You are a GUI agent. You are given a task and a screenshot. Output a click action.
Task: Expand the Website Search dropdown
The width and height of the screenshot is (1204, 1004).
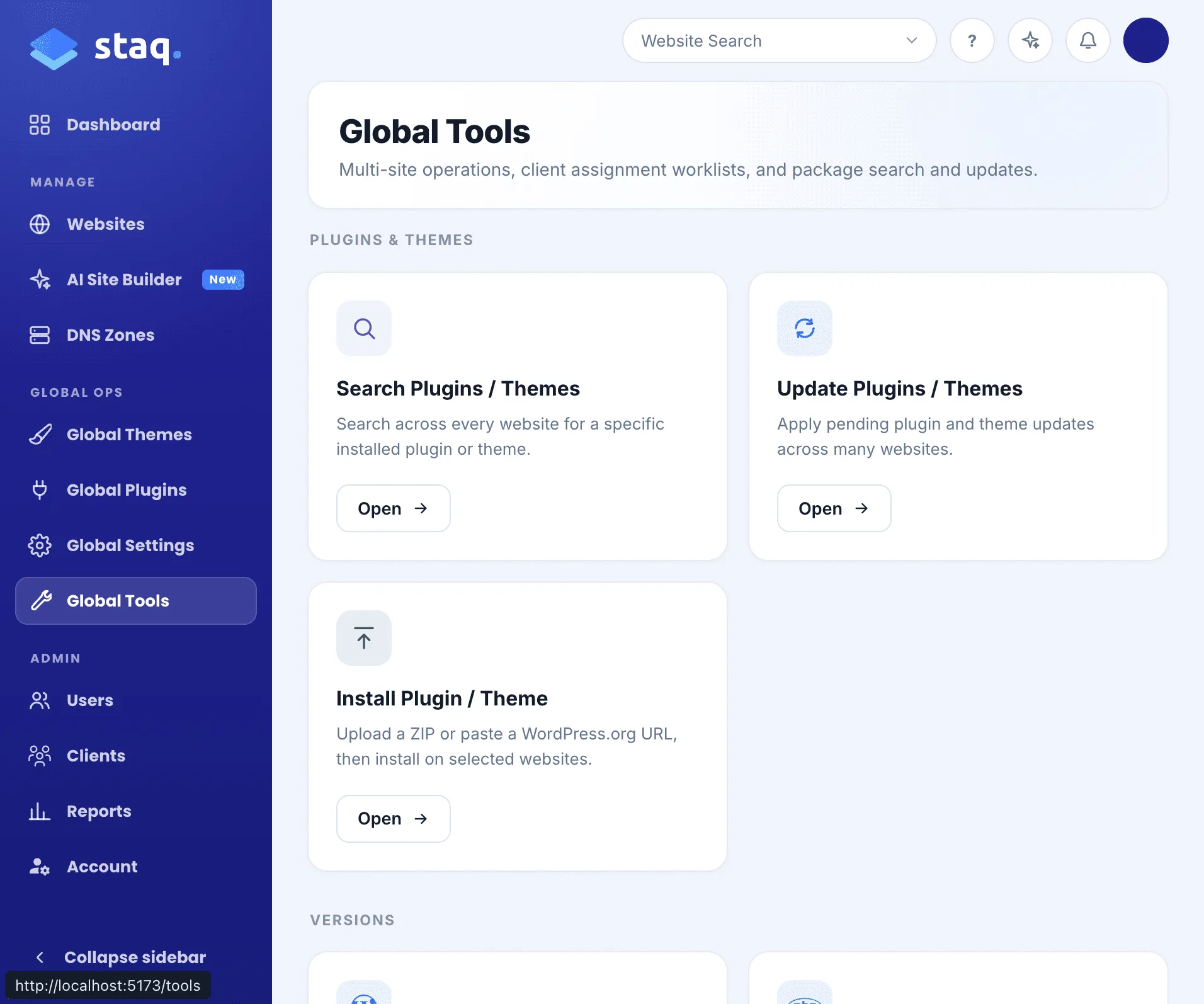click(780, 41)
